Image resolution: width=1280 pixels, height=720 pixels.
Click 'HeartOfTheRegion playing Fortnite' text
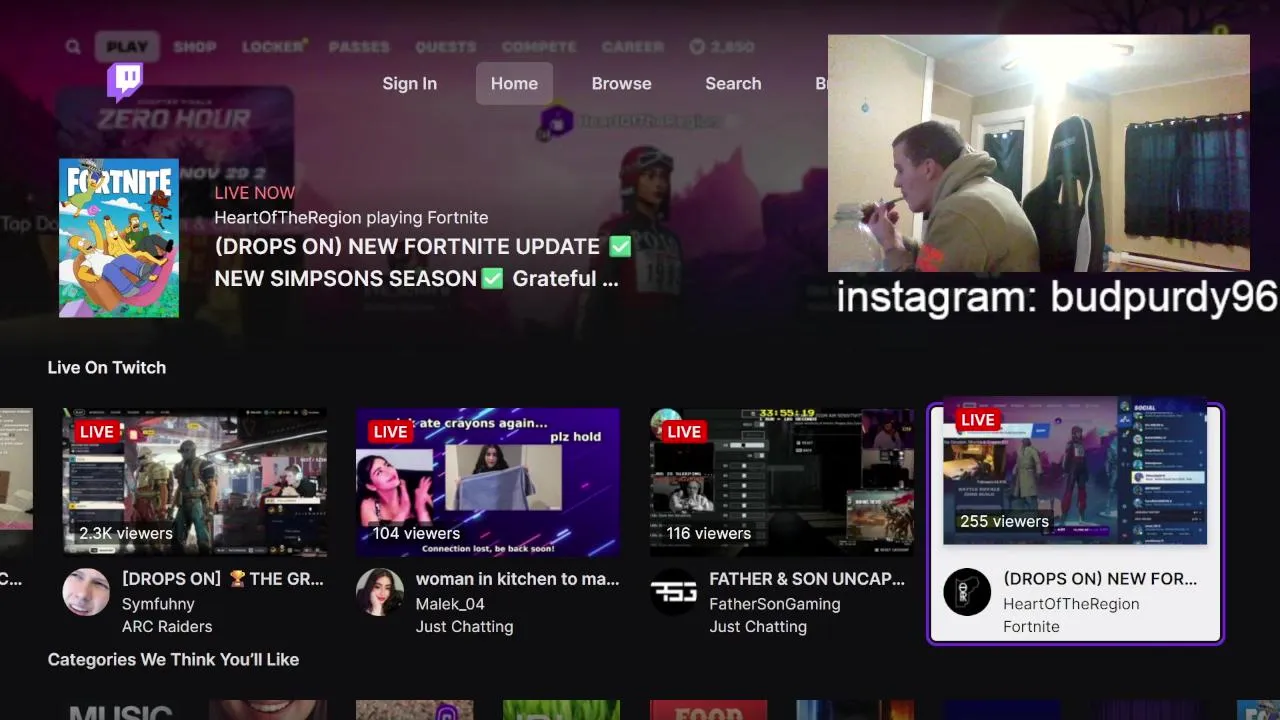coord(351,218)
